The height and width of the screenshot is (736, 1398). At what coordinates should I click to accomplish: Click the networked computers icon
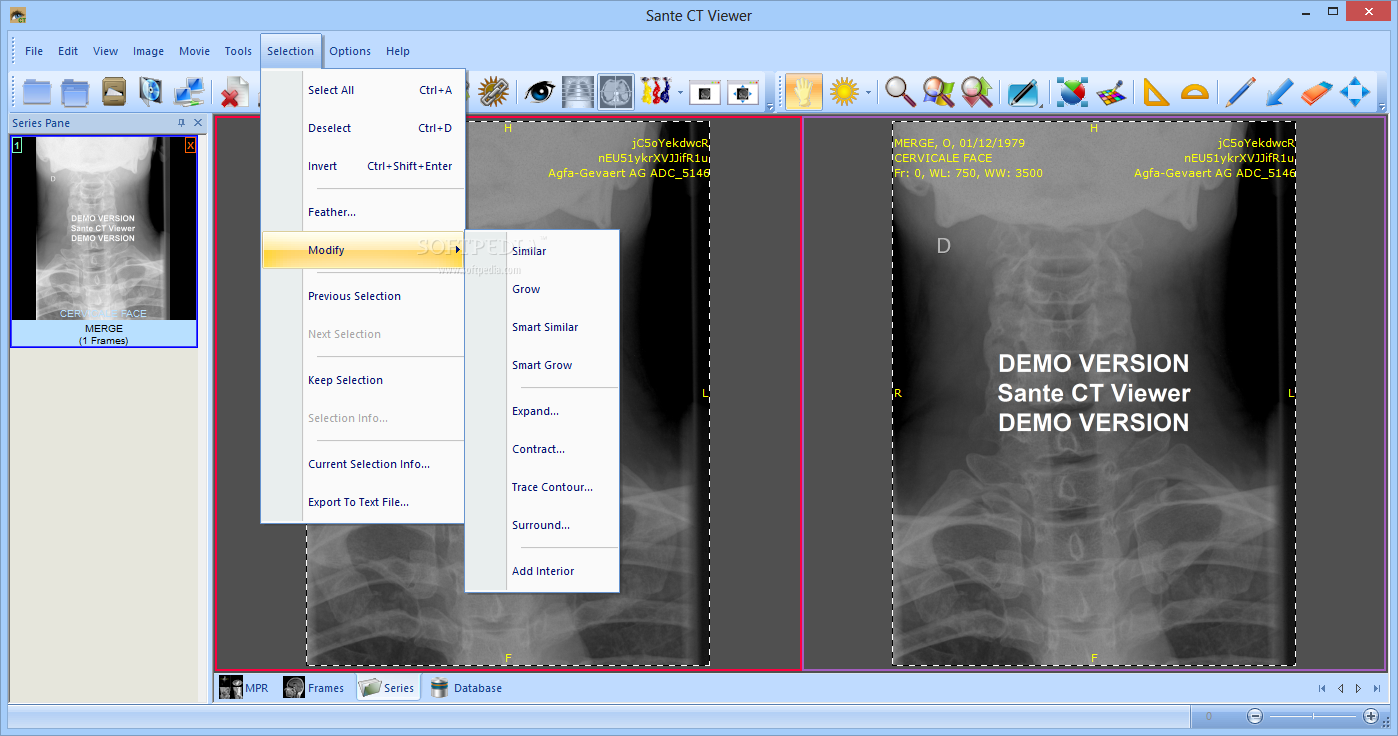click(x=189, y=92)
